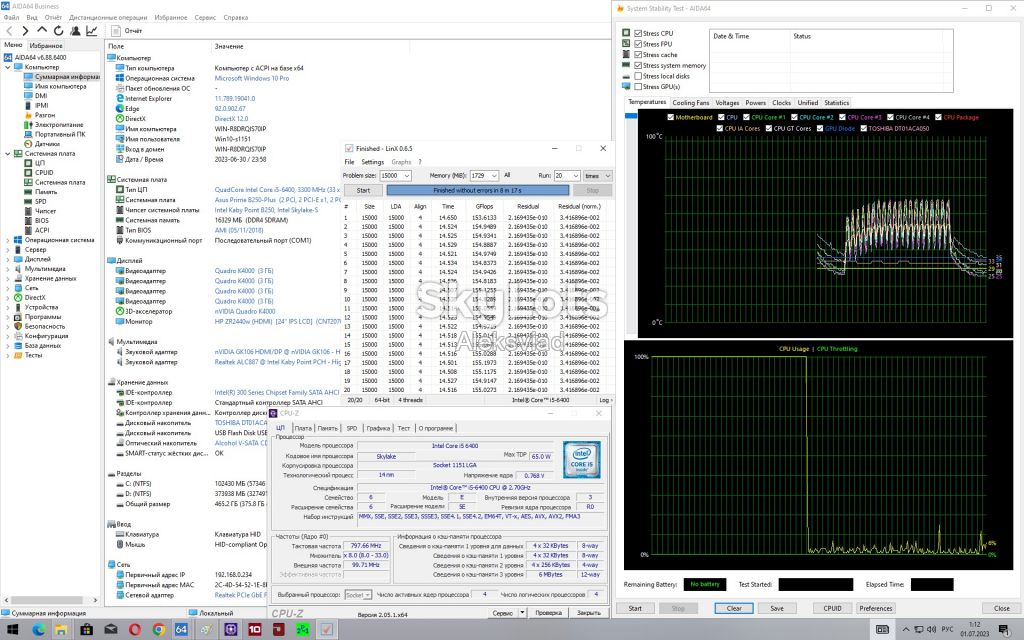The image size is (1024, 640).
Task: Click Start in System Stability Test
Action: pos(635,608)
